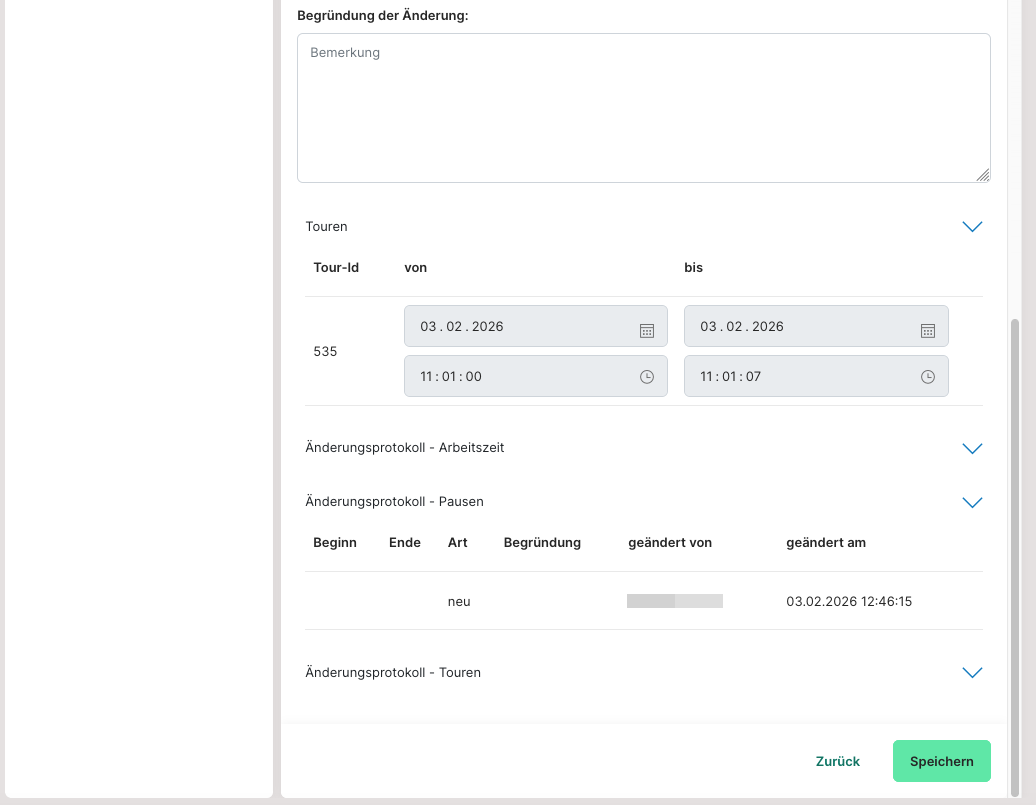The width and height of the screenshot is (1036, 805).
Task: Collapse the Änderungsprotokoll - Pausen chevron
Action: (972, 502)
